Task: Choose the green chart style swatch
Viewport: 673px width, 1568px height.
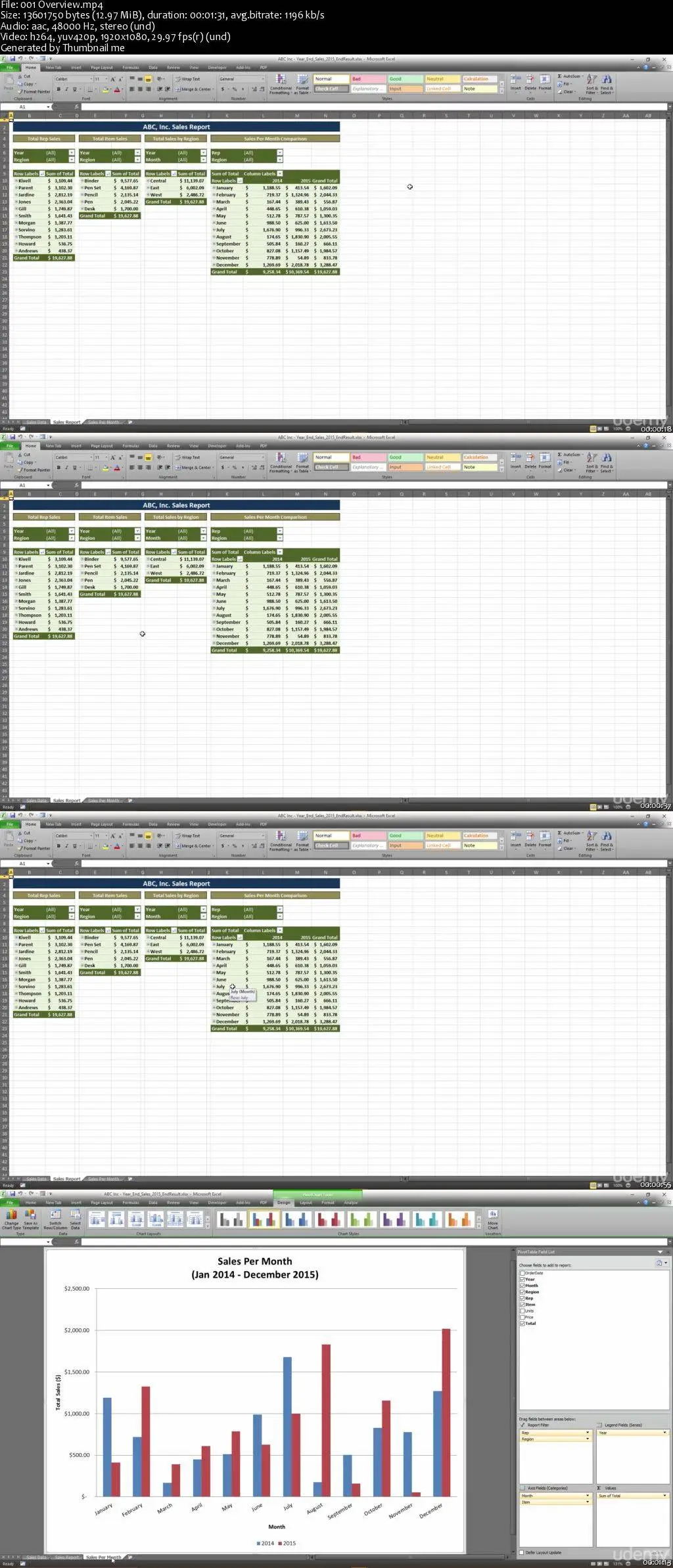Action: 363,1219
